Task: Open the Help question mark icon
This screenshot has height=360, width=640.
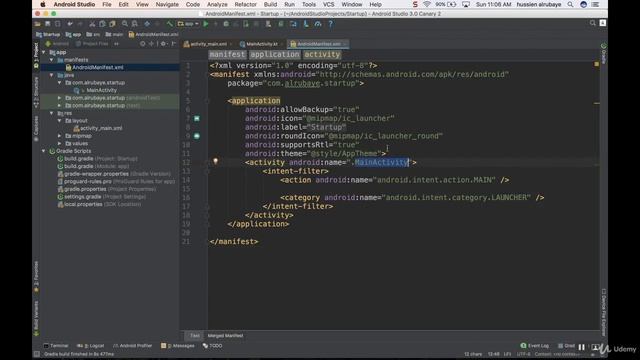Action: click(x=330, y=24)
